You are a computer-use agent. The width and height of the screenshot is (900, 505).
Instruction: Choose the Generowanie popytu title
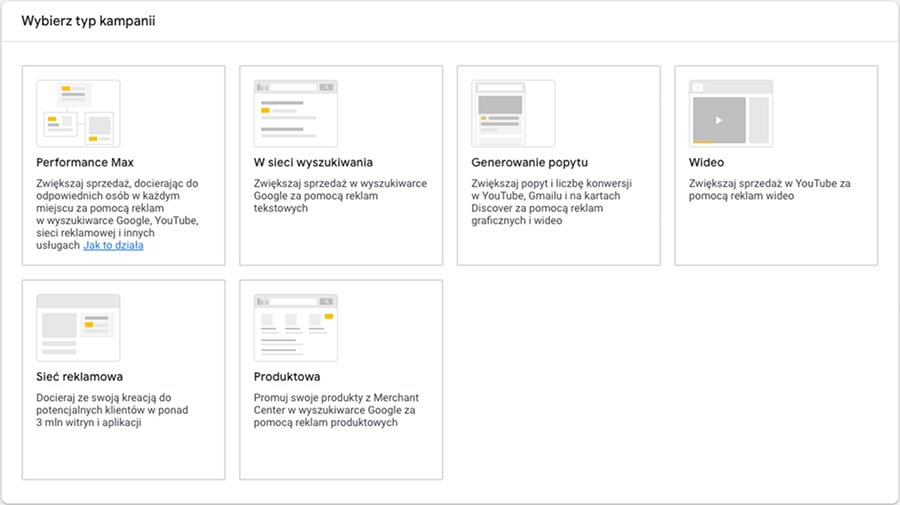(530, 162)
